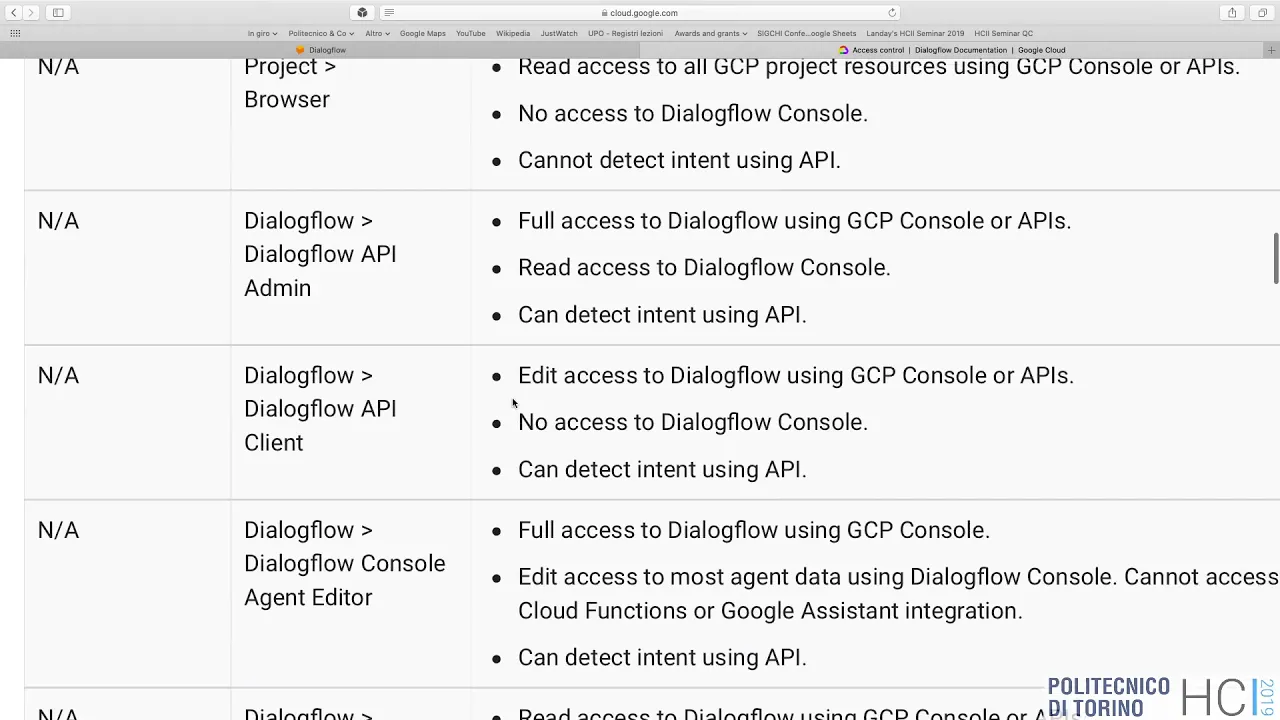The width and height of the screenshot is (1280, 720).
Task: Focus the cloud.google.com address field
Action: pos(640,13)
